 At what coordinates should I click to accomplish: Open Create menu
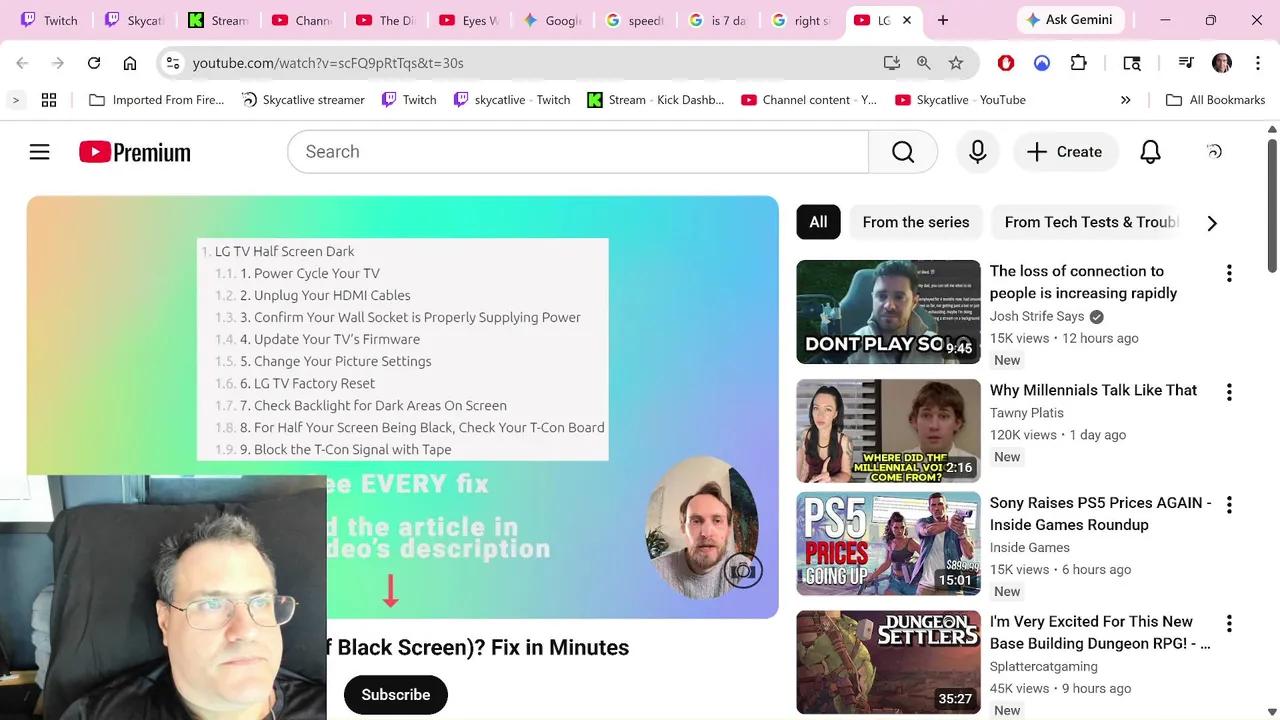(x=1064, y=152)
